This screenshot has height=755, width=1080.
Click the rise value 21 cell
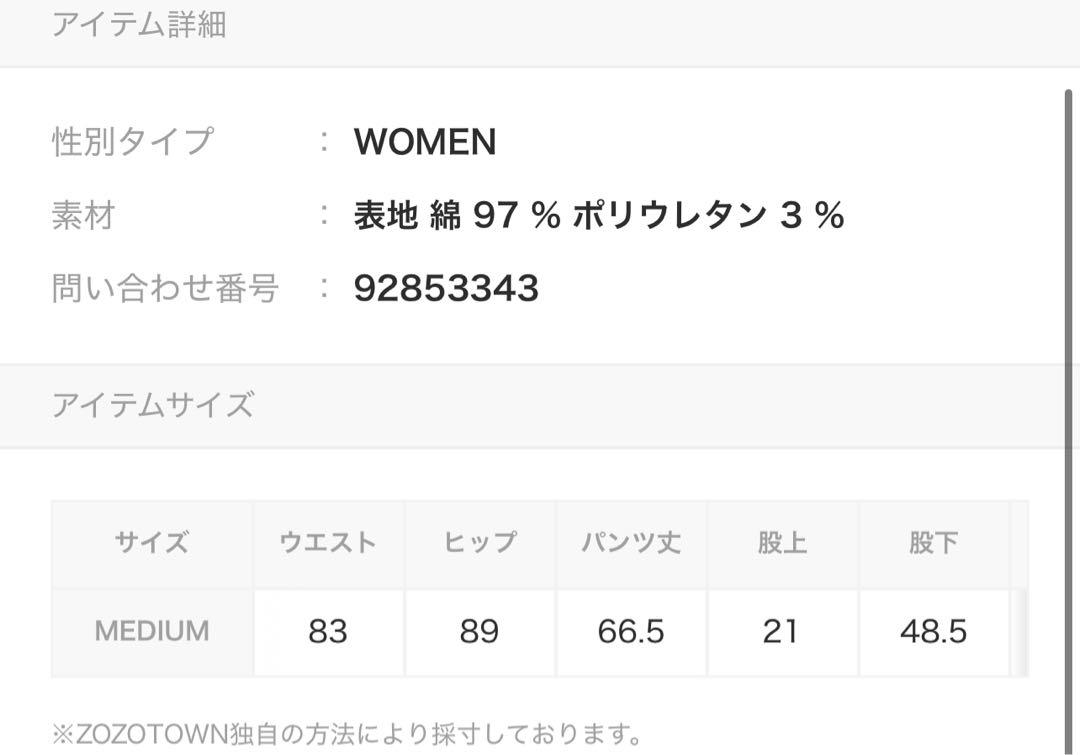click(782, 632)
